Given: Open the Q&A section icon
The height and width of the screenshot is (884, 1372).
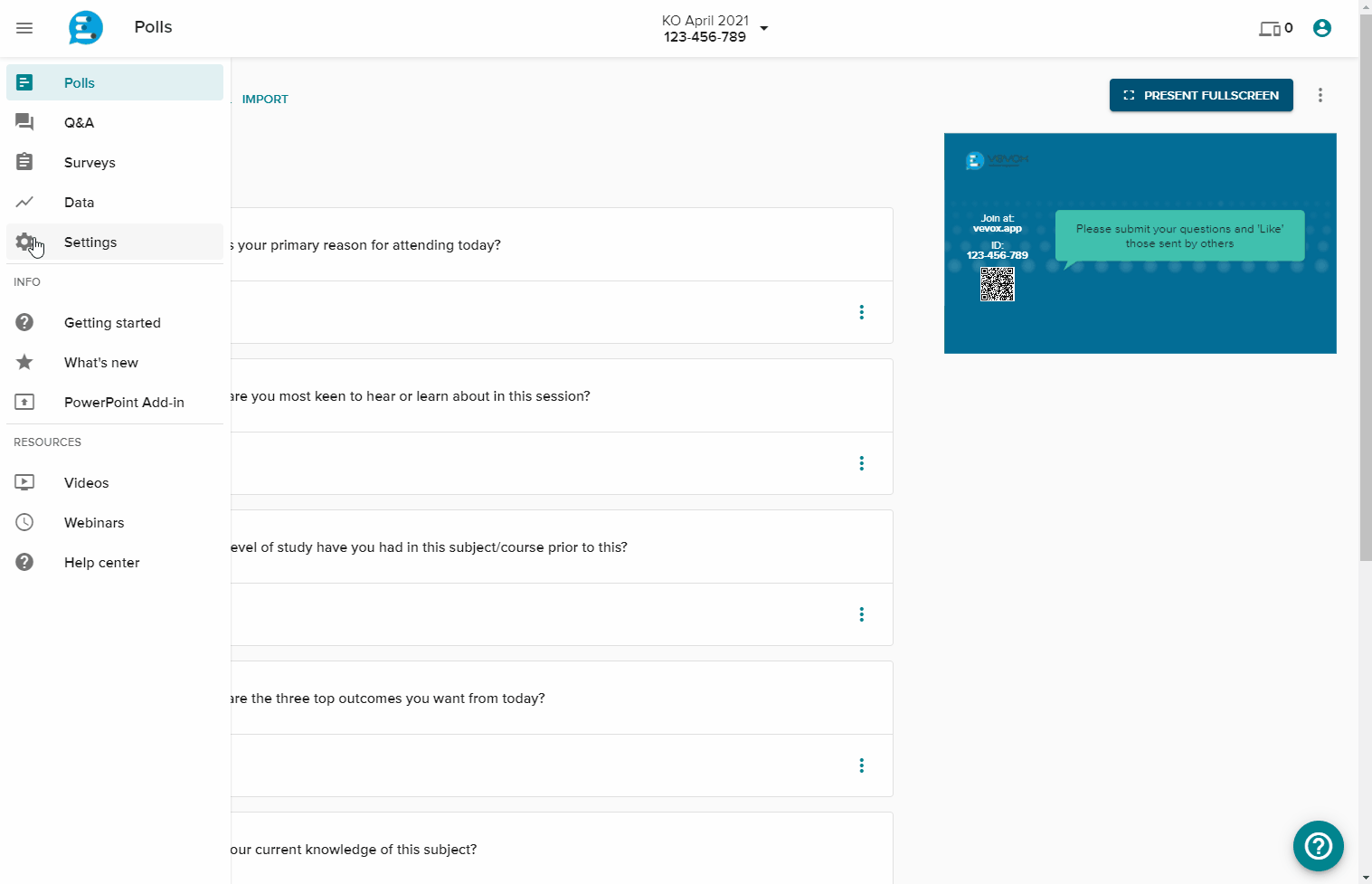Looking at the screenshot, I should tap(24, 122).
